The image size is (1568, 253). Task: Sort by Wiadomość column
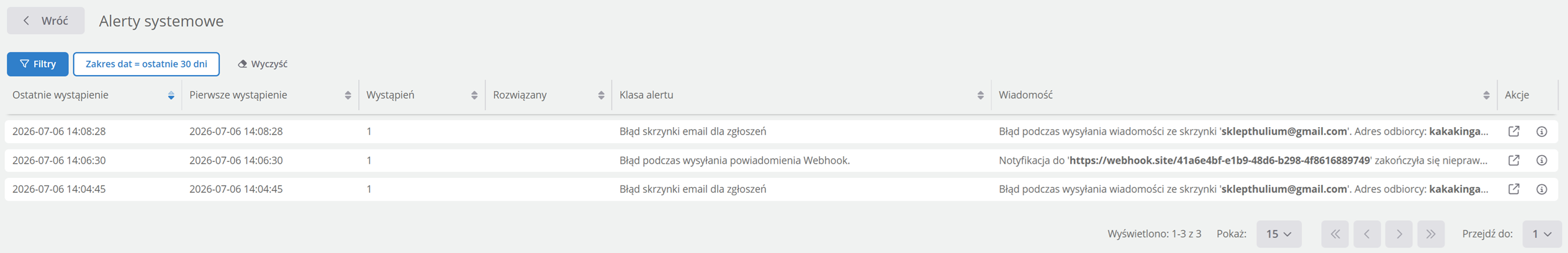pos(1486,95)
